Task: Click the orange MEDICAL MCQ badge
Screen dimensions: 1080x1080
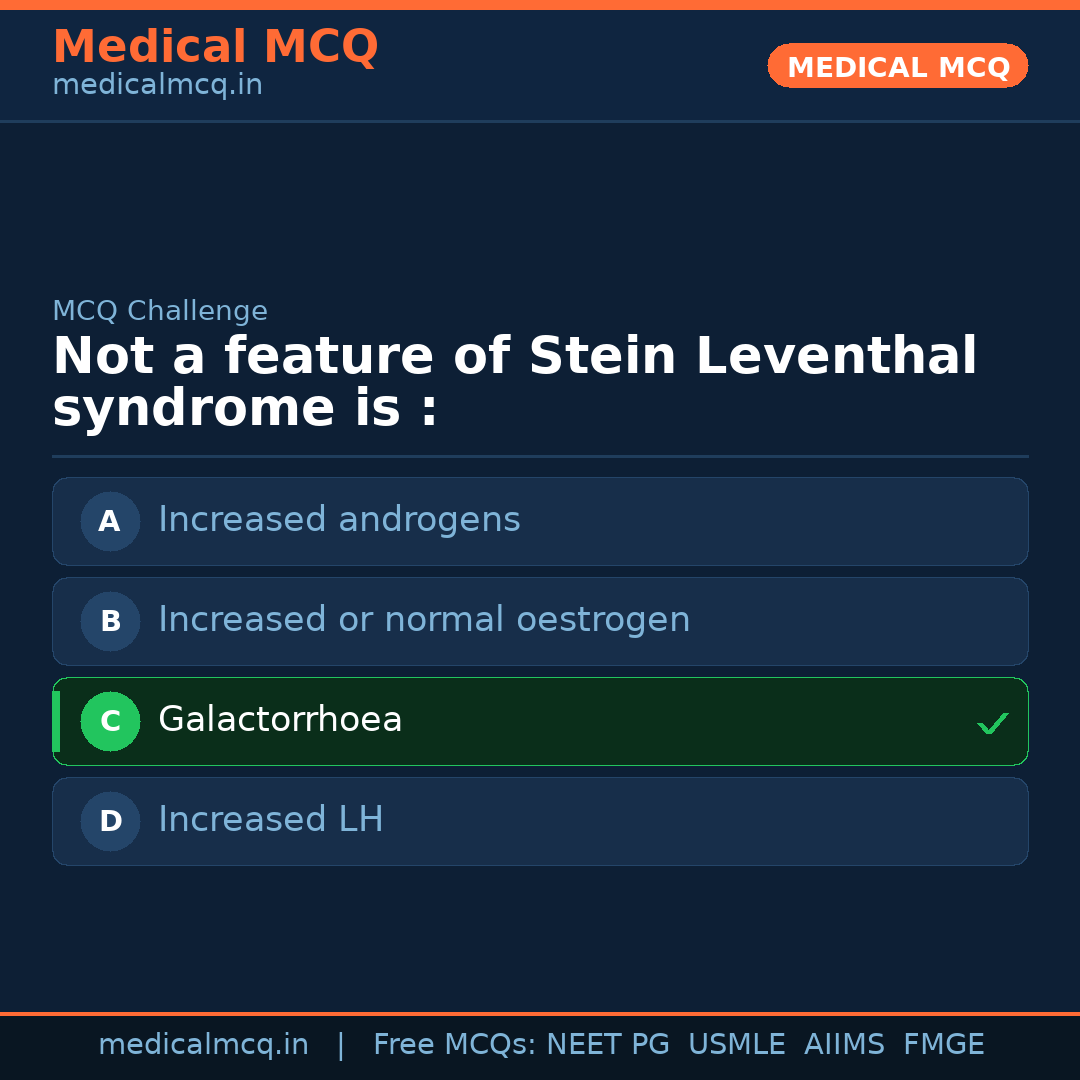Action: click(898, 67)
